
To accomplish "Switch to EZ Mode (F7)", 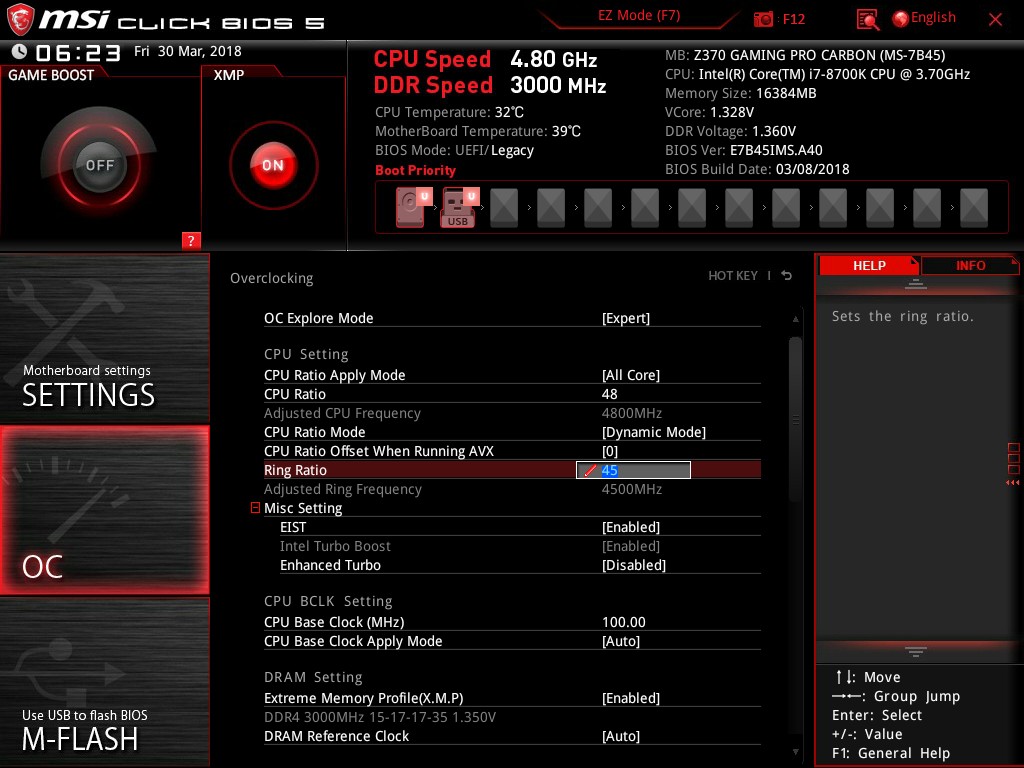I will (639, 16).
